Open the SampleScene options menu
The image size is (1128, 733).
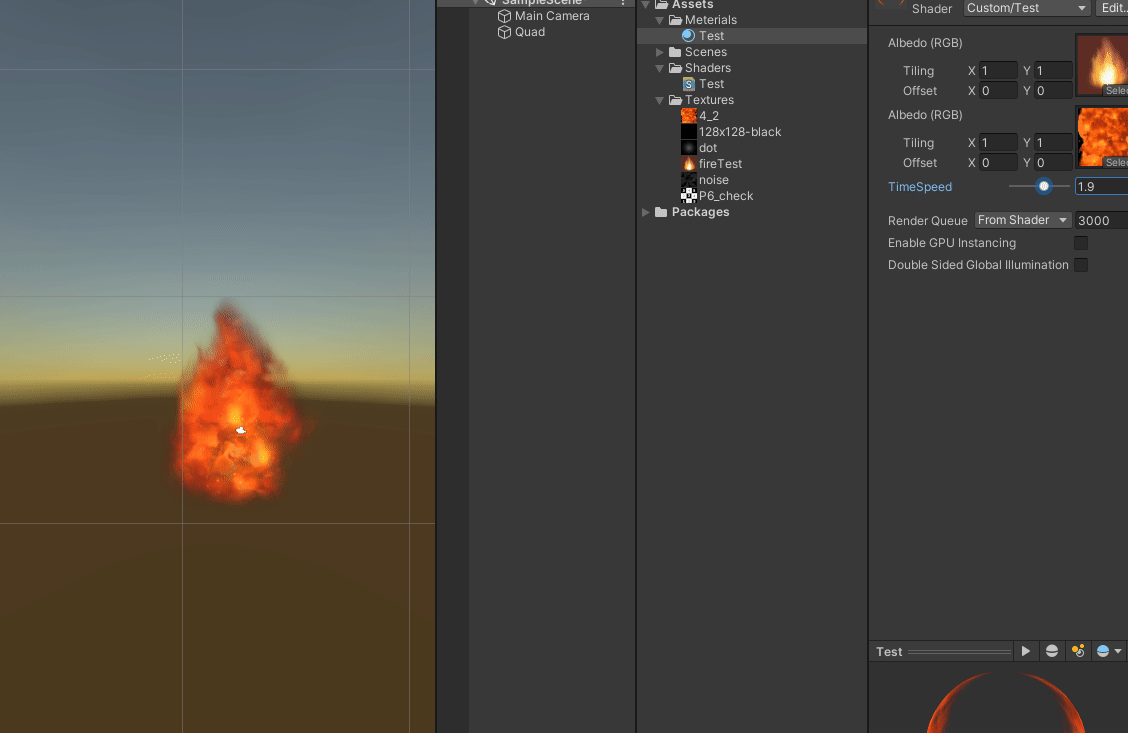tap(623, 3)
